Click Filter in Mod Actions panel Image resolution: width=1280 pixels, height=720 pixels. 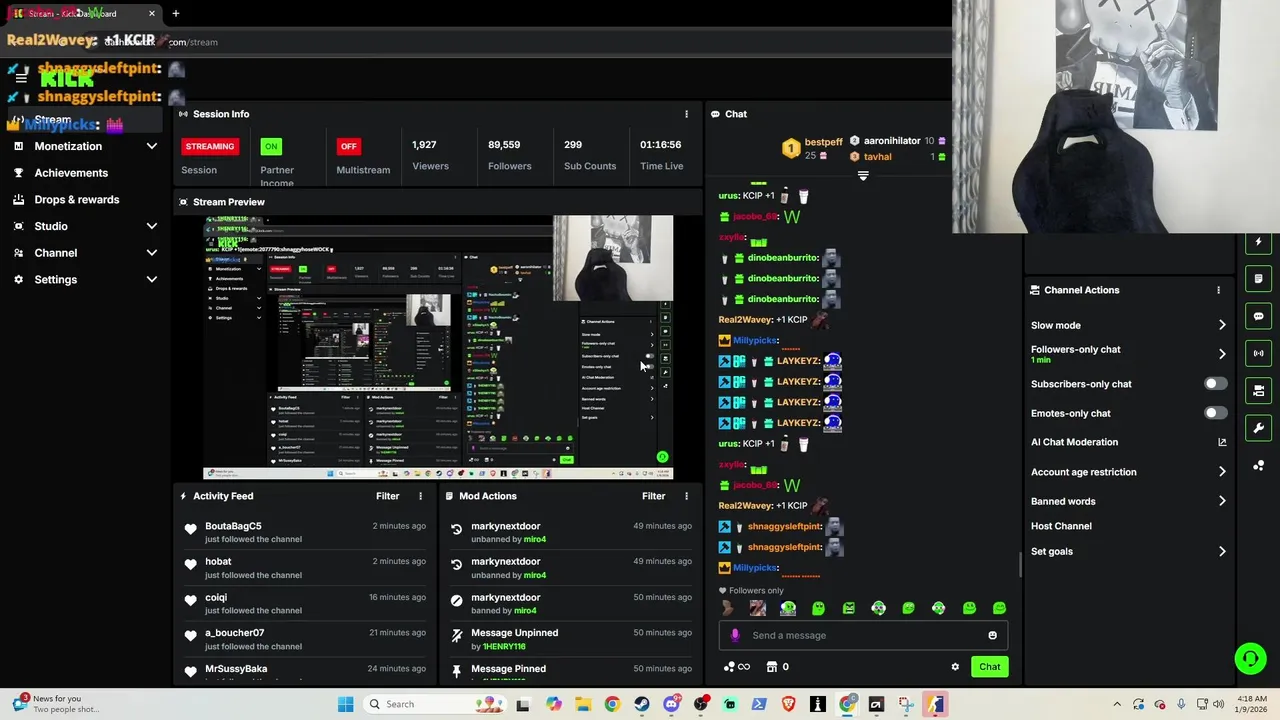point(653,496)
